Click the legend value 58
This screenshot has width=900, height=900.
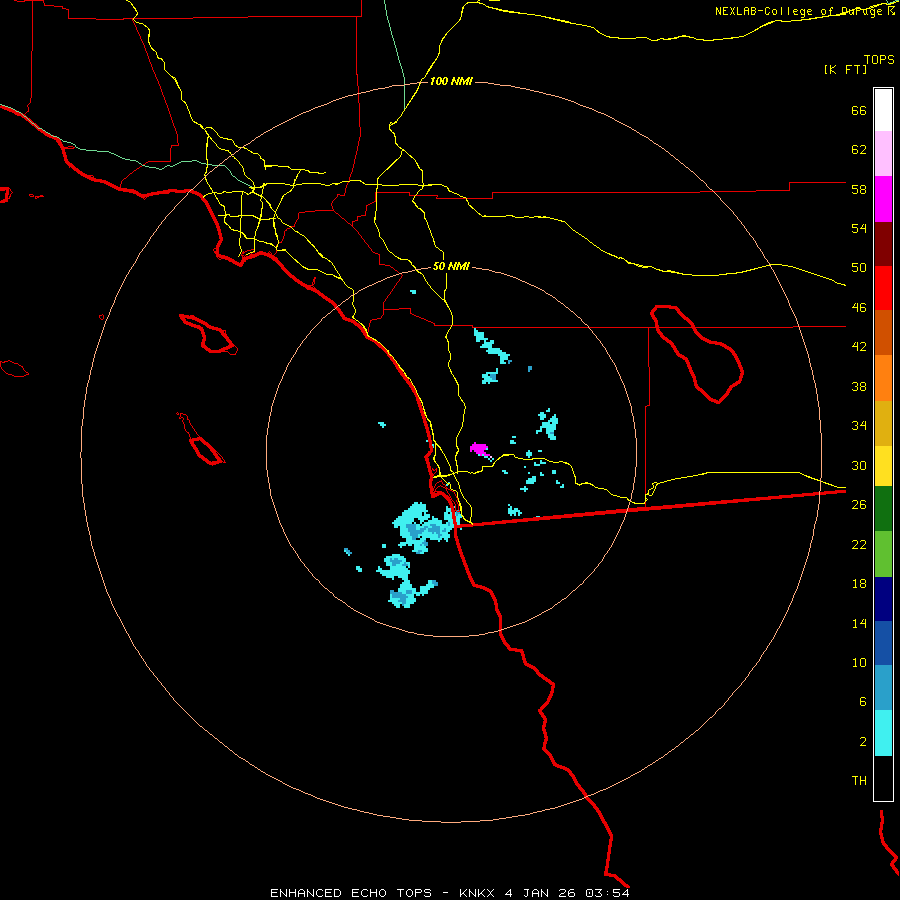tap(859, 189)
